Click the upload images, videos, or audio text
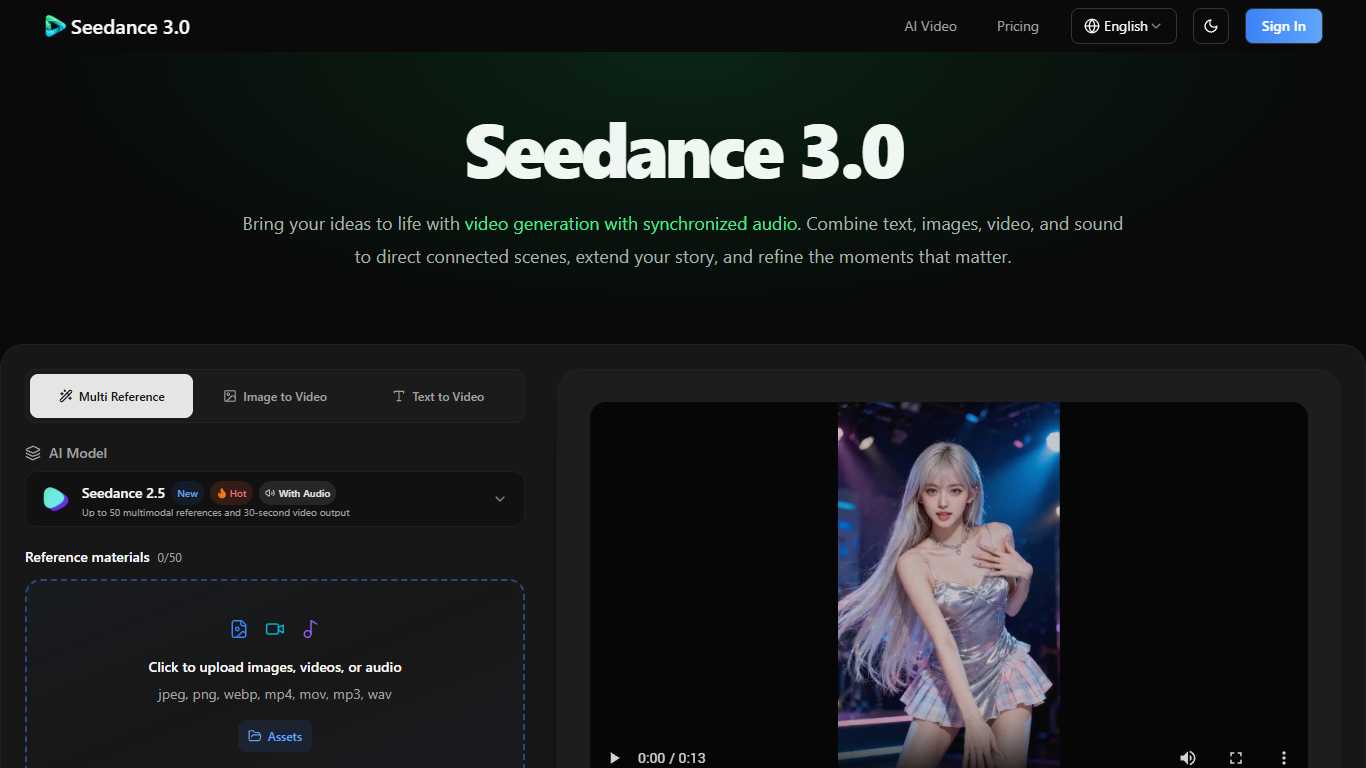The width and height of the screenshot is (1366, 768). coord(275,667)
